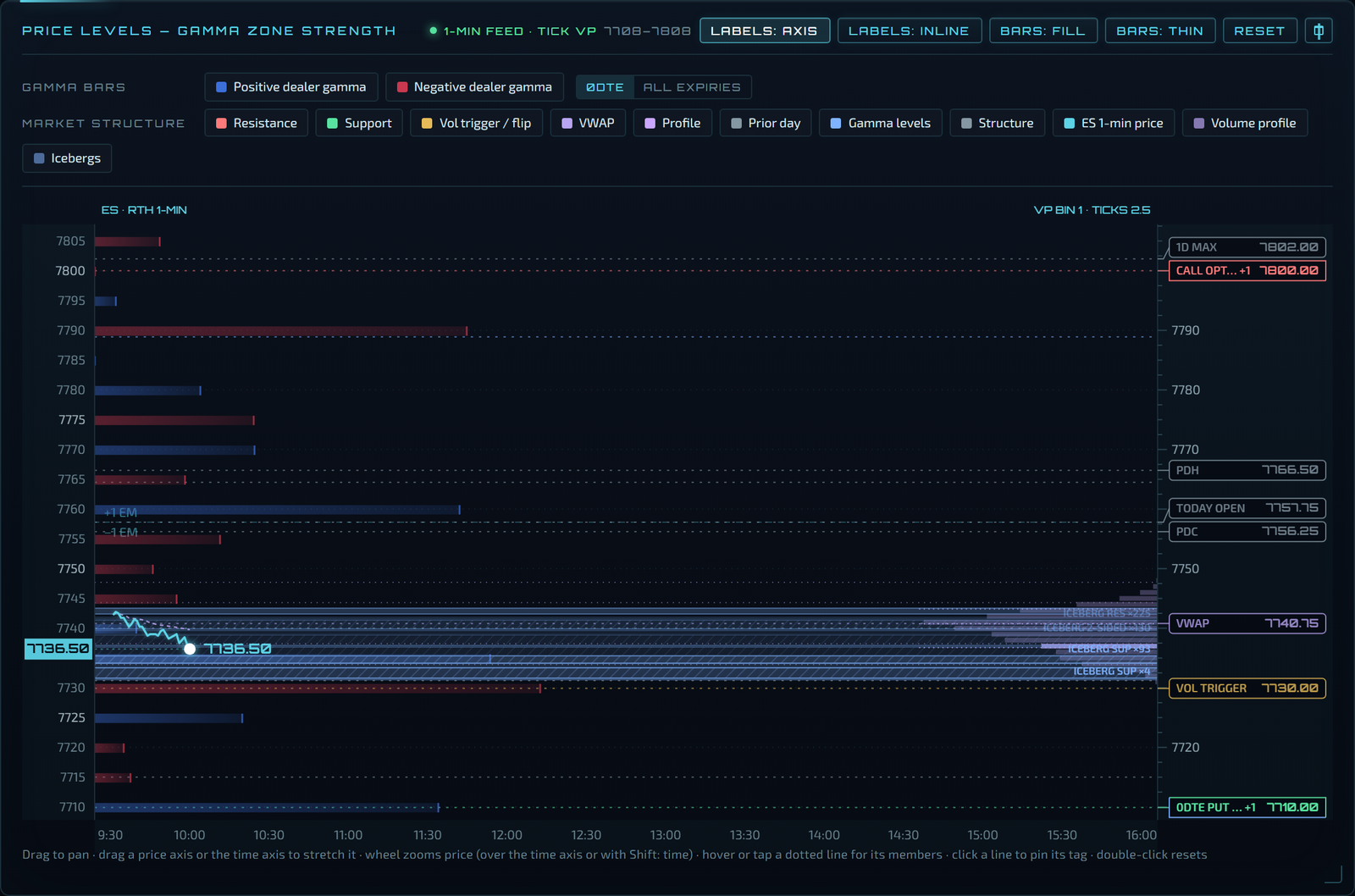Click the 7800 price axis label
Screen dimensions: 1355x896
[70, 271]
